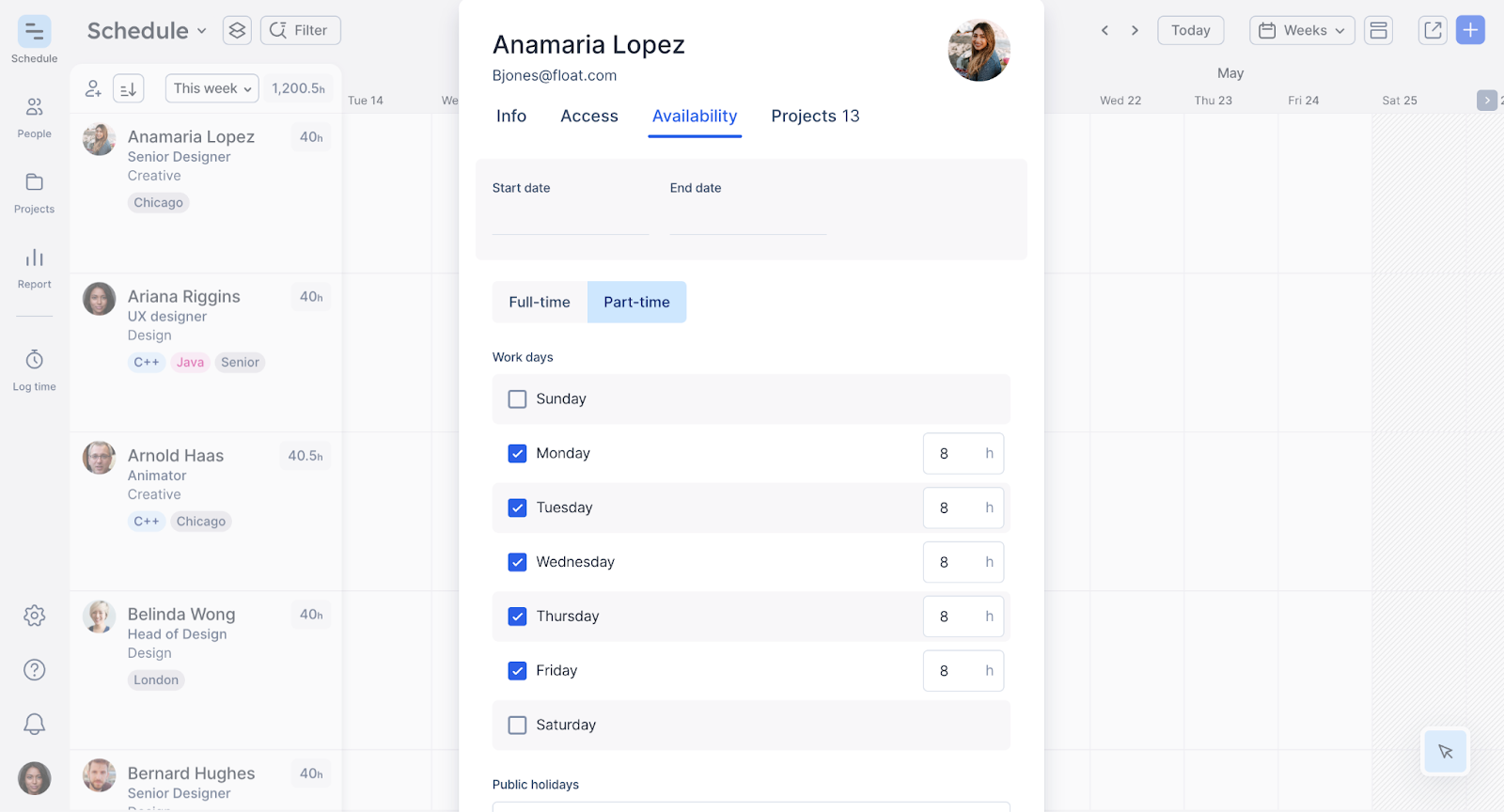Open the help question mark icon
This screenshot has width=1504, height=812.
tap(34, 670)
